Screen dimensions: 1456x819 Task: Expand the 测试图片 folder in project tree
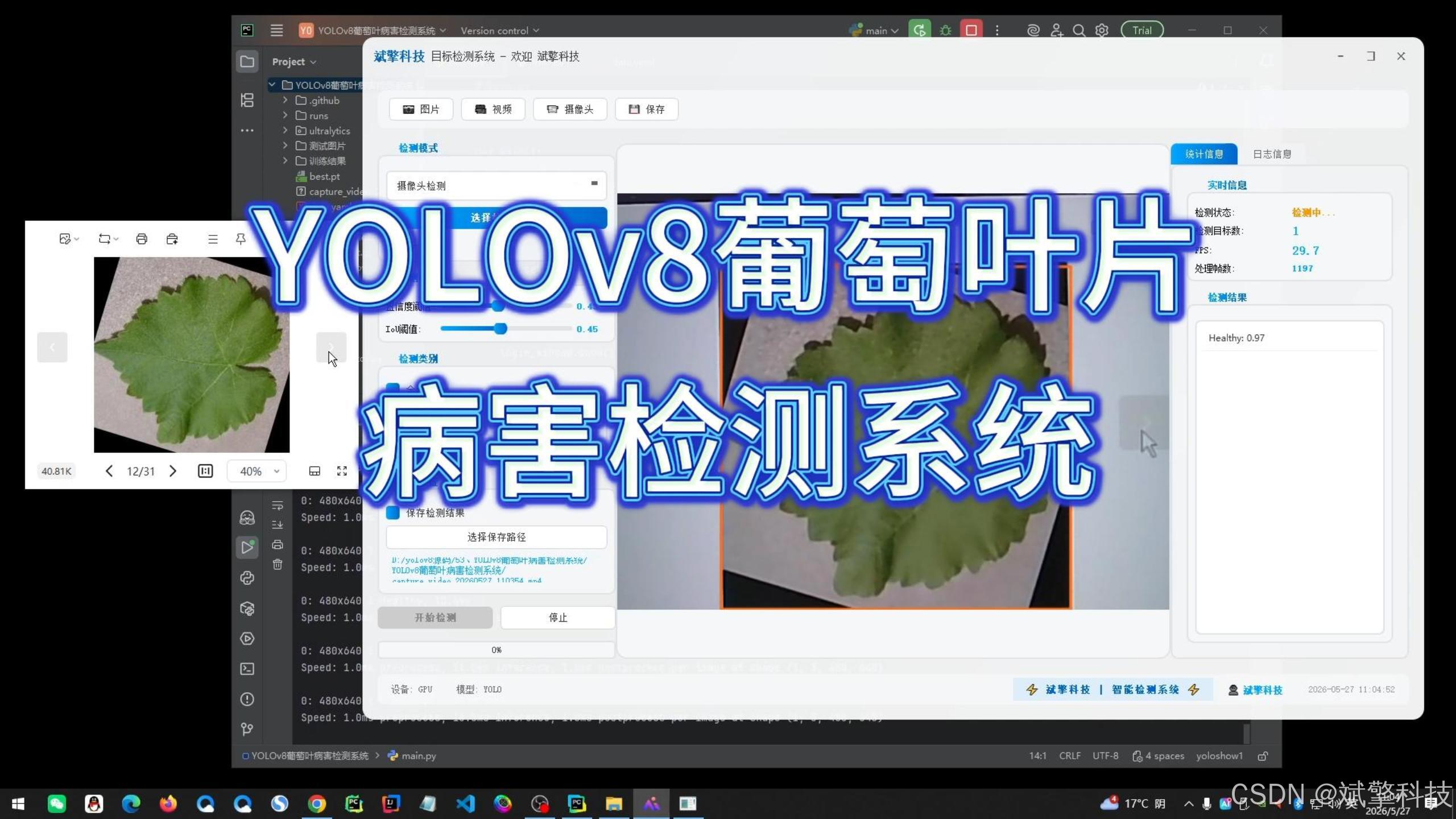point(285,146)
